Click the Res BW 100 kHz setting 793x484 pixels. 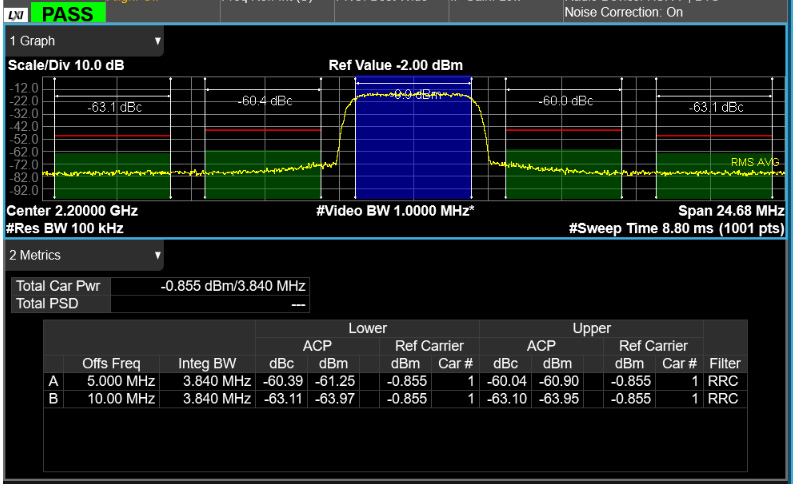[x=60, y=228]
